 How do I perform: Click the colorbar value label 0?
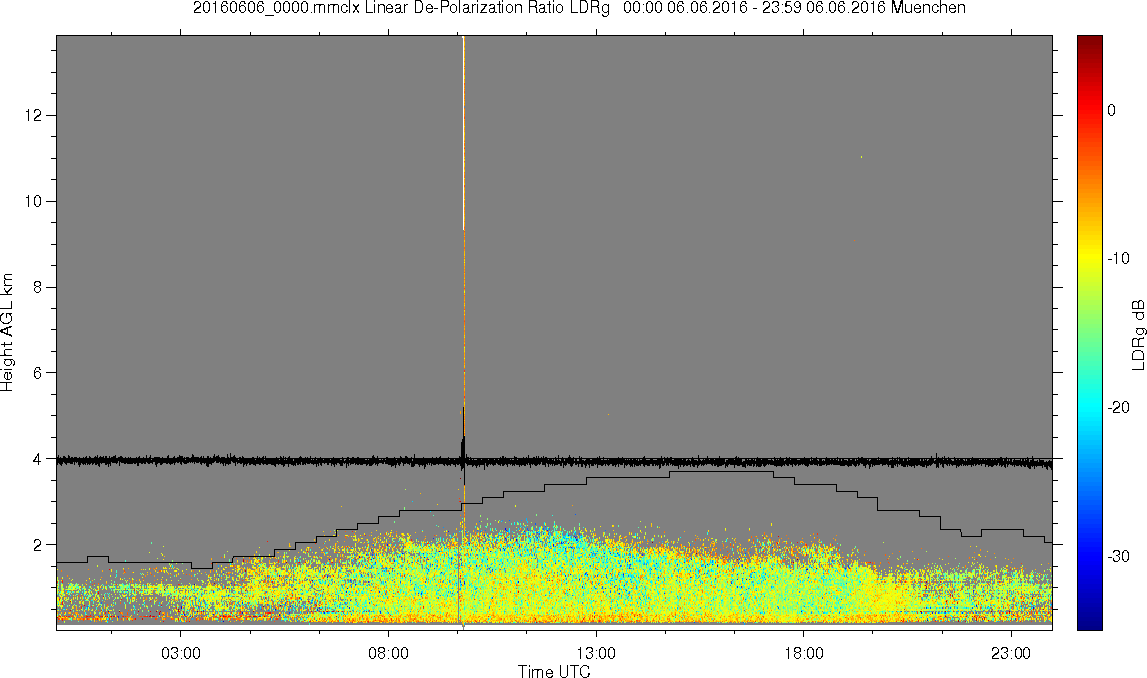[x=1111, y=110]
